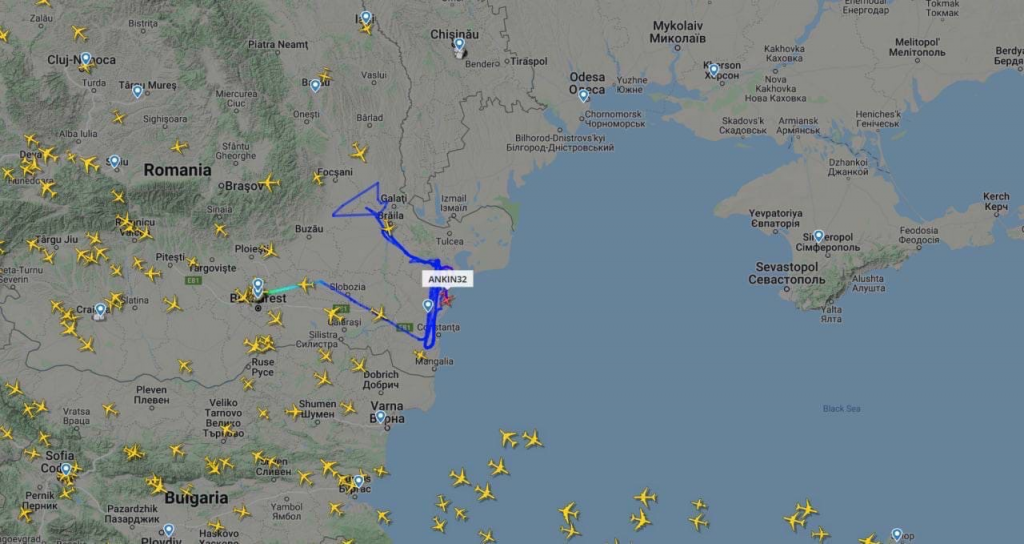Click the ANKIN32 flight callsign label
Viewport: 1024px width, 544px height.
pos(447,280)
